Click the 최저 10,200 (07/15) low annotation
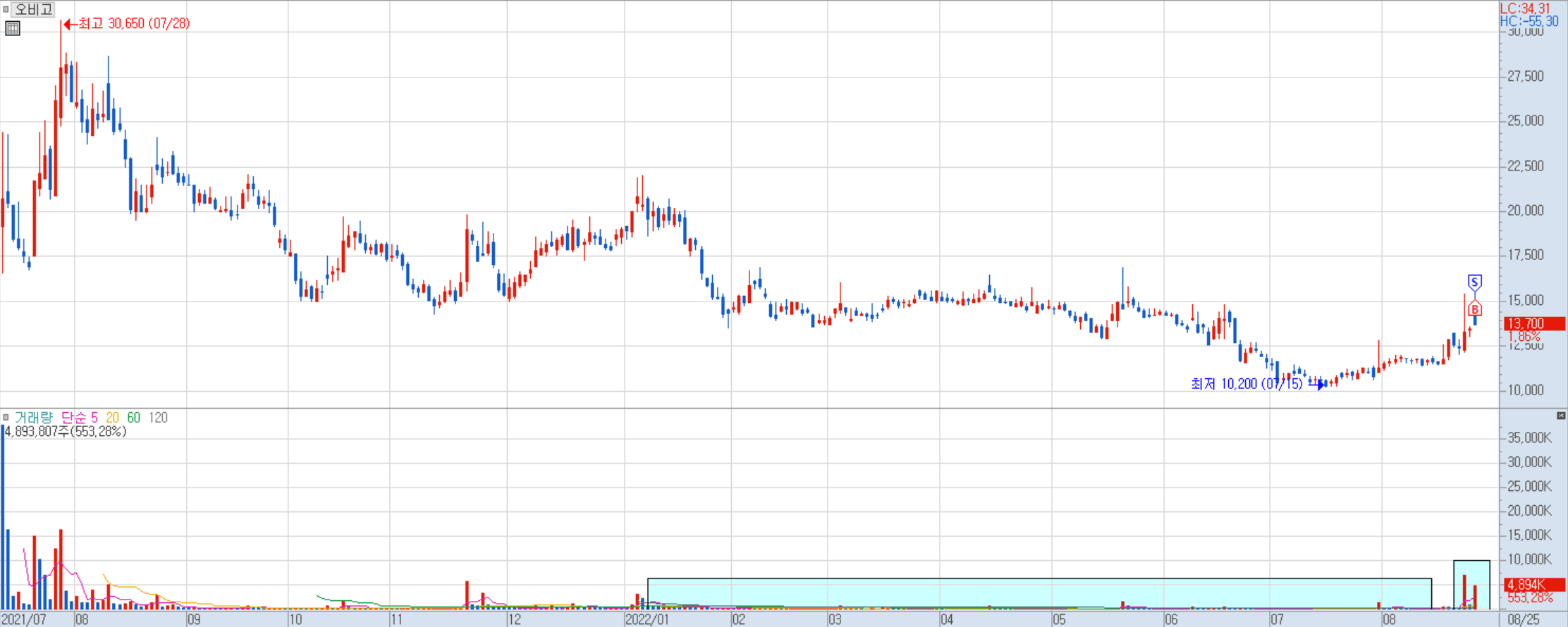 coord(1247,384)
